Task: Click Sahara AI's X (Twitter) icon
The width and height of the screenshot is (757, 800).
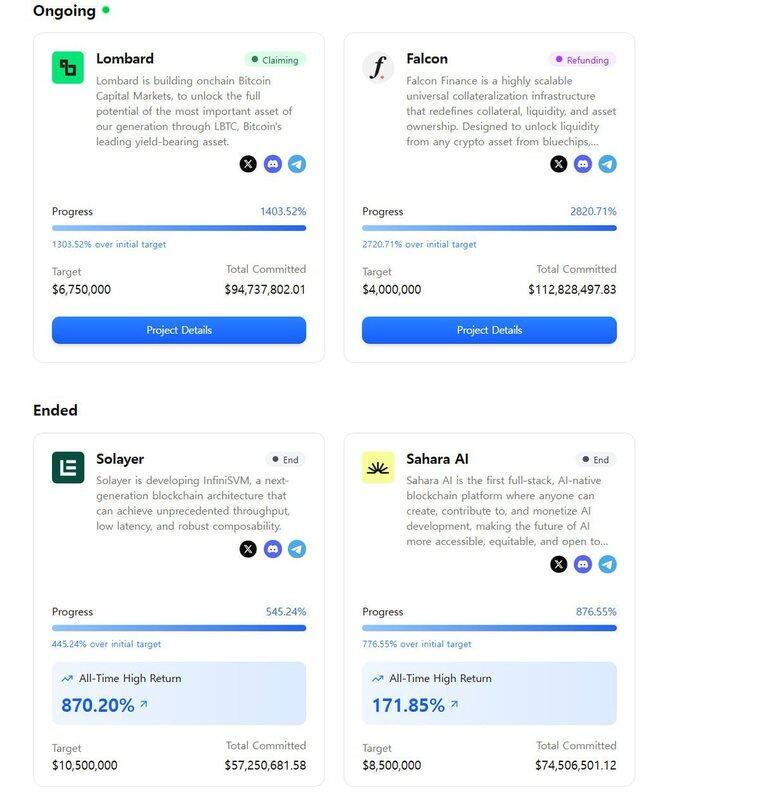Action: [559, 564]
